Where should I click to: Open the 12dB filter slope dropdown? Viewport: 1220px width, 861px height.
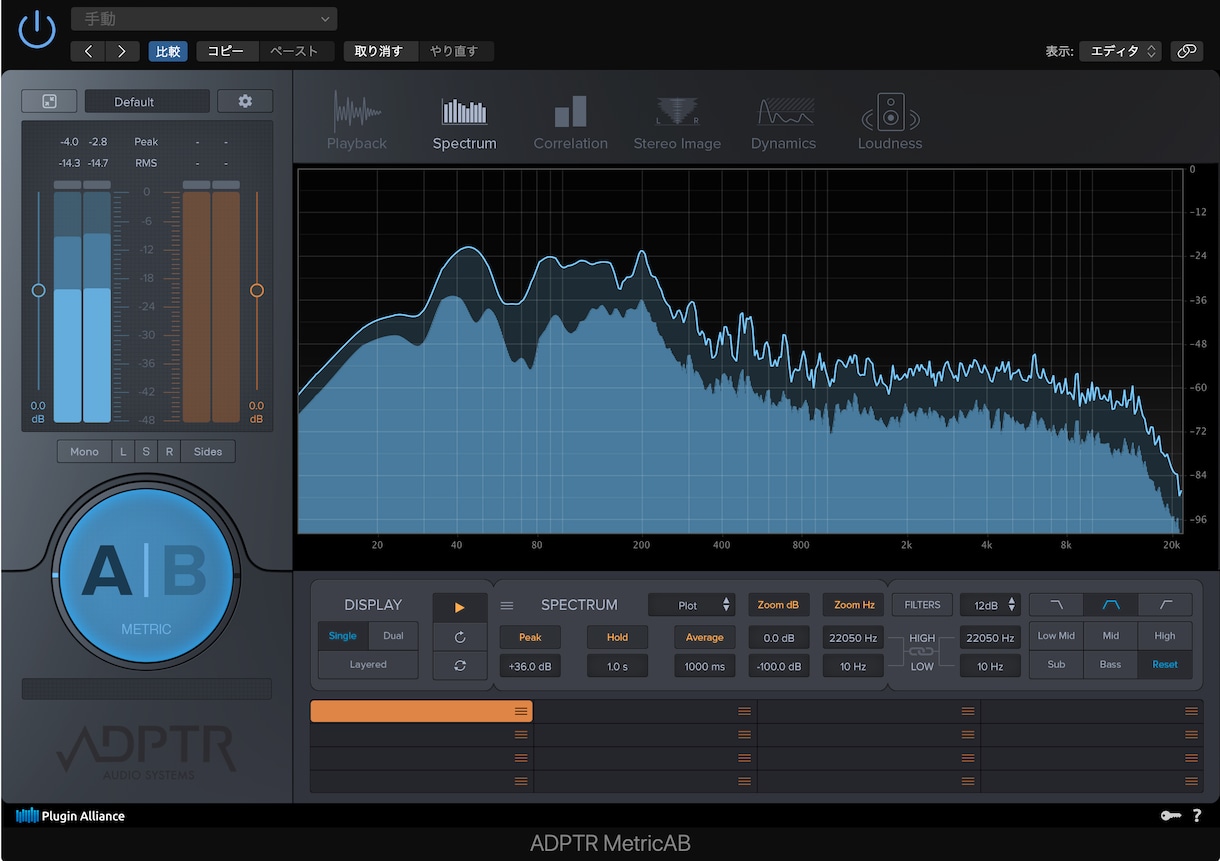point(991,605)
